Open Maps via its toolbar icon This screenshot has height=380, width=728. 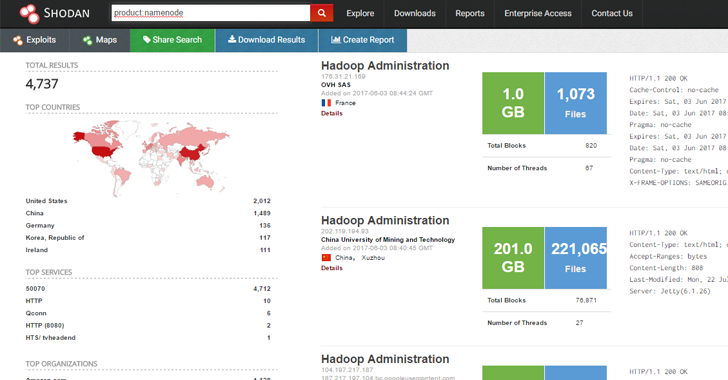click(x=87, y=40)
